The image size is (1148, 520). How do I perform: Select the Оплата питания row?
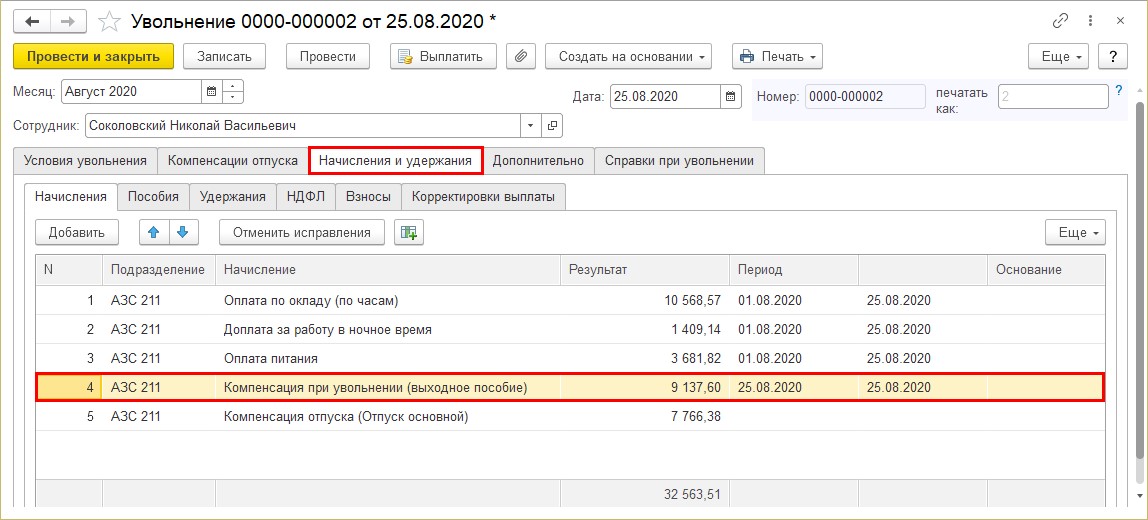click(x=570, y=359)
